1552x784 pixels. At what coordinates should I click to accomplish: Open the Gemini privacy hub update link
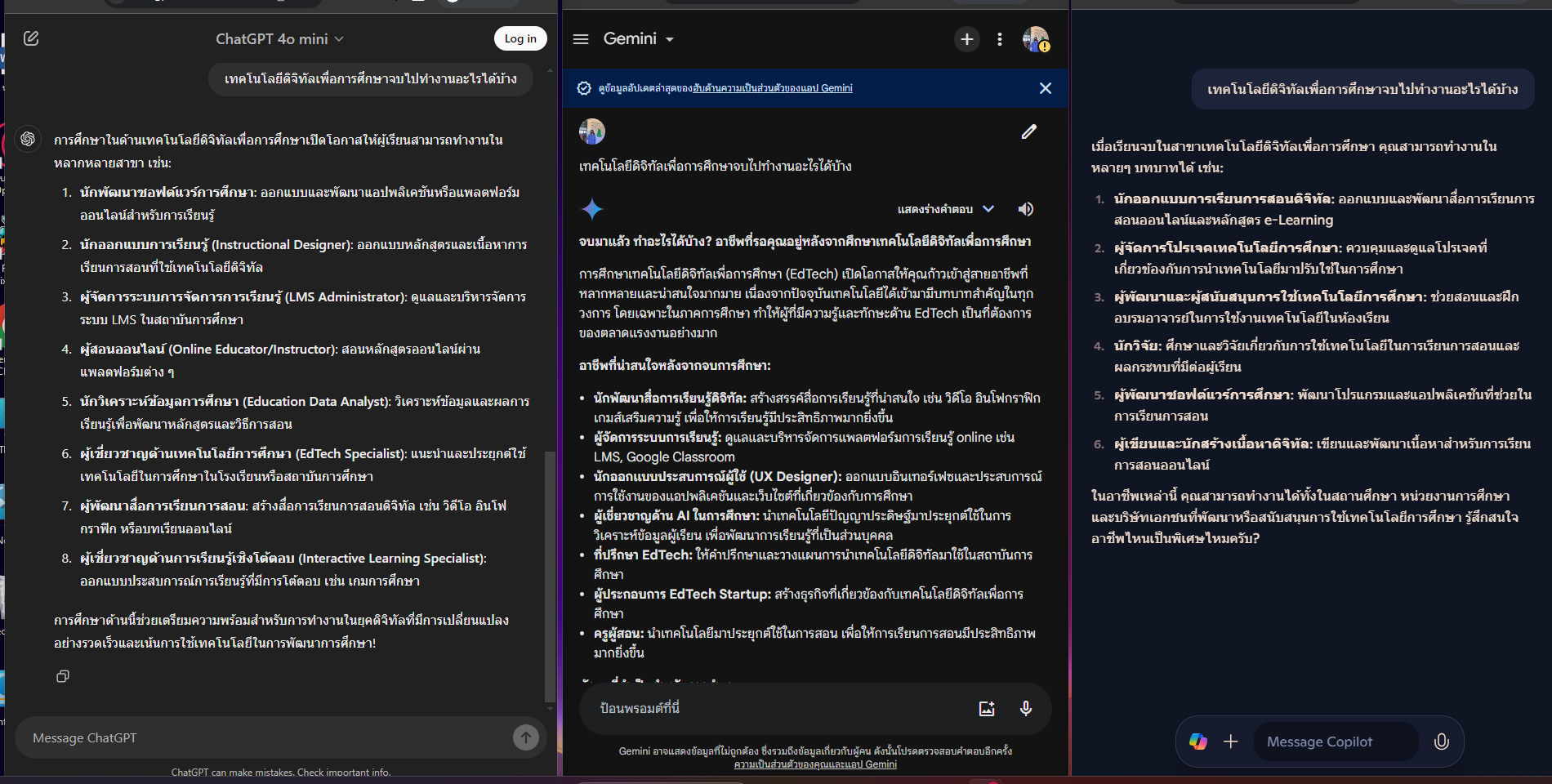pyautogui.click(x=772, y=88)
